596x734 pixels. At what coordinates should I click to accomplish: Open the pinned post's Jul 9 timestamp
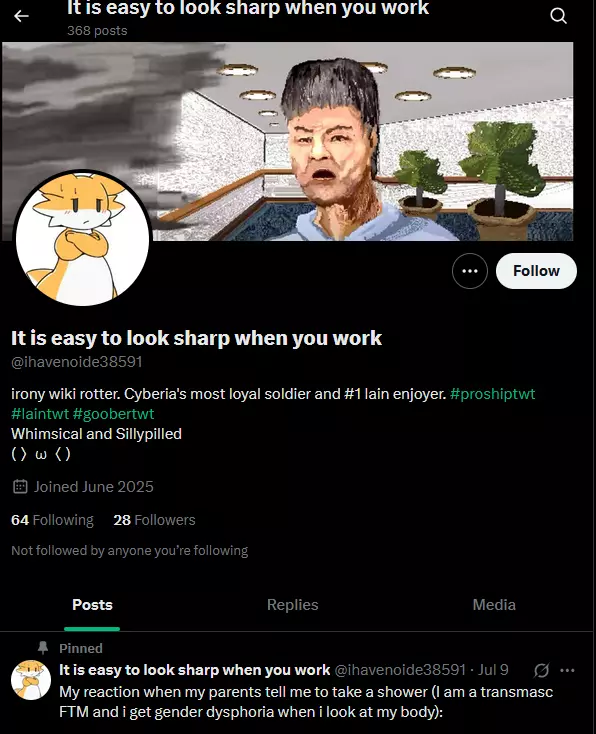(x=493, y=670)
